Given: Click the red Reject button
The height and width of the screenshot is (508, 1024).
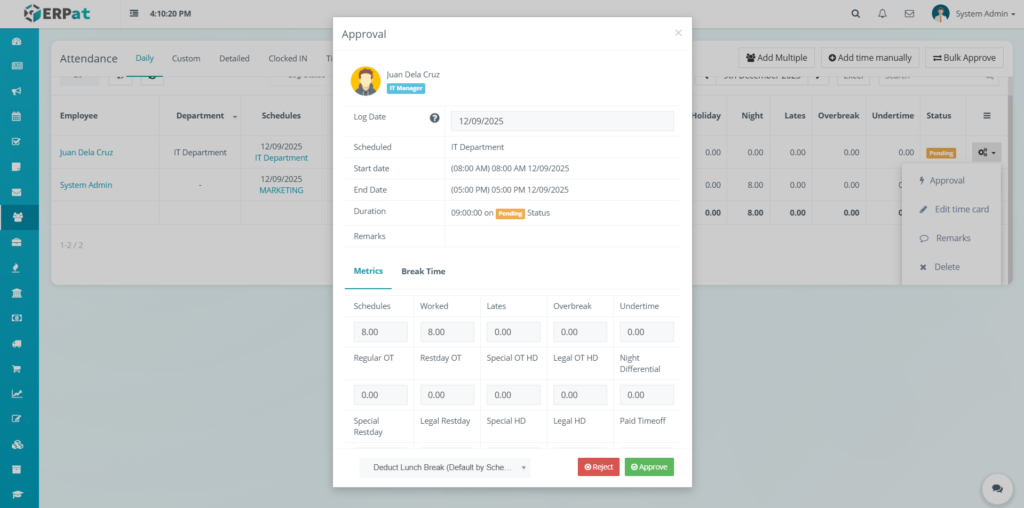Looking at the screenshot, I should (598, 467).
